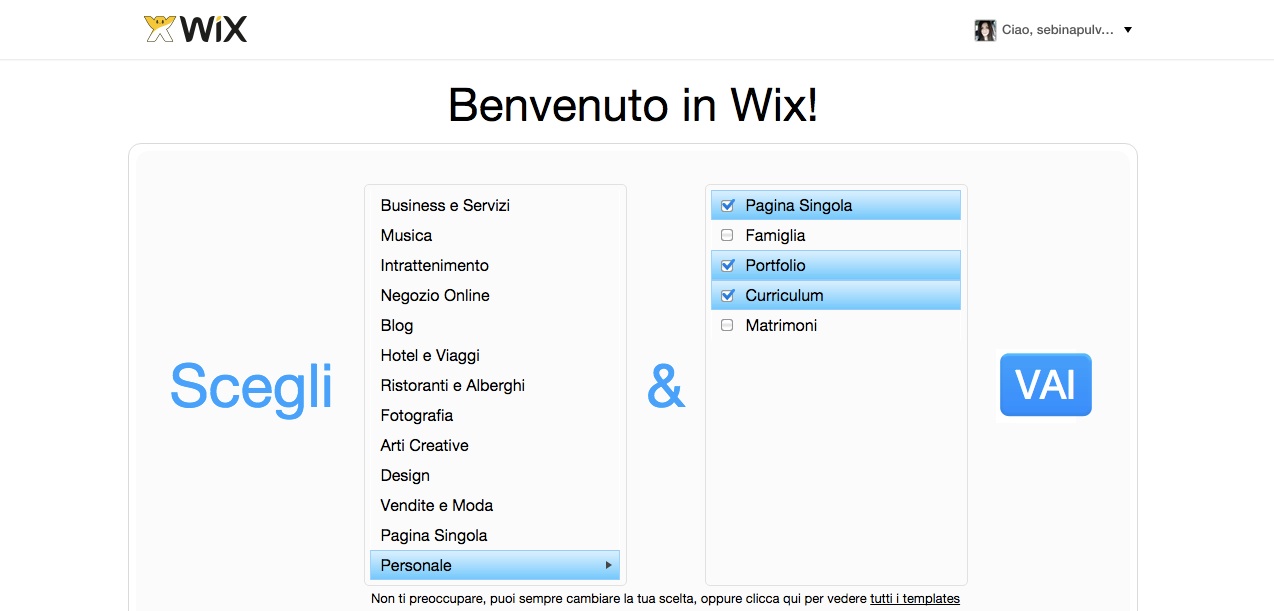The height and width of the screenshot is (611, 1274).
Task: Uncheck the Pagina Singola checkbox
Action: (x=727, y=206)
